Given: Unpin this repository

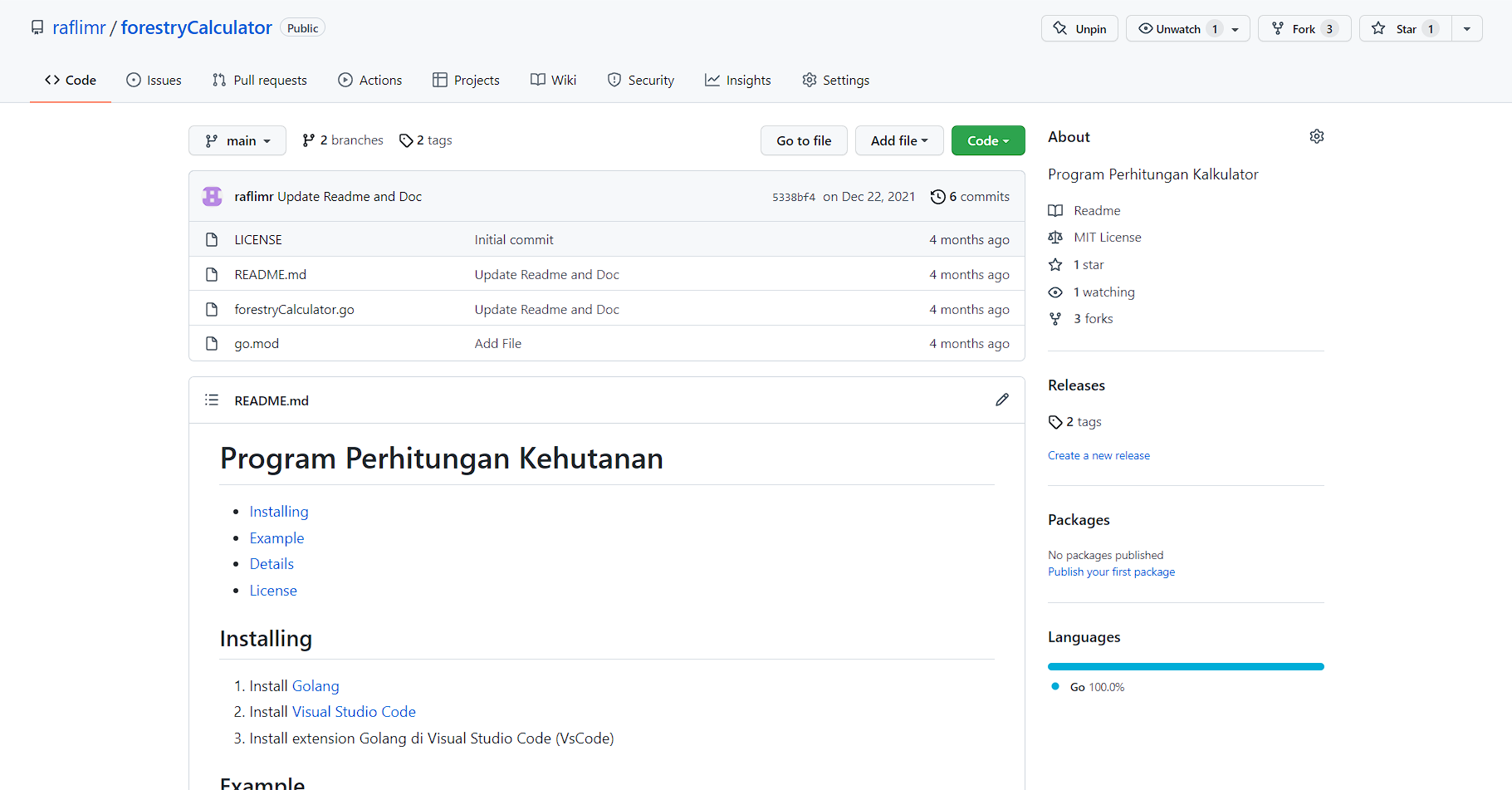Looking at the screenshot, I should click(x=1079, y=28).
